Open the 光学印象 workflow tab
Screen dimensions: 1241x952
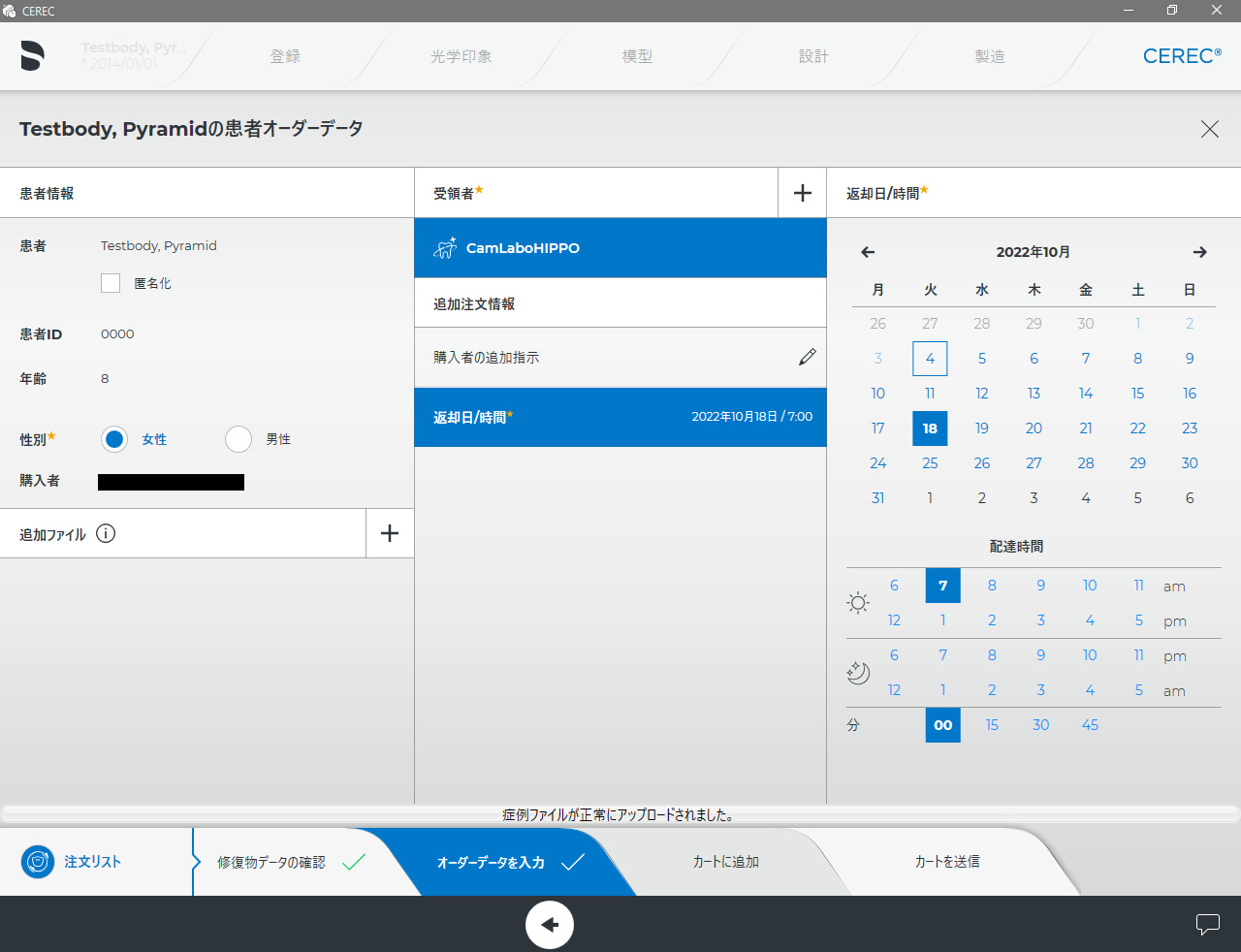click(461, 56)
